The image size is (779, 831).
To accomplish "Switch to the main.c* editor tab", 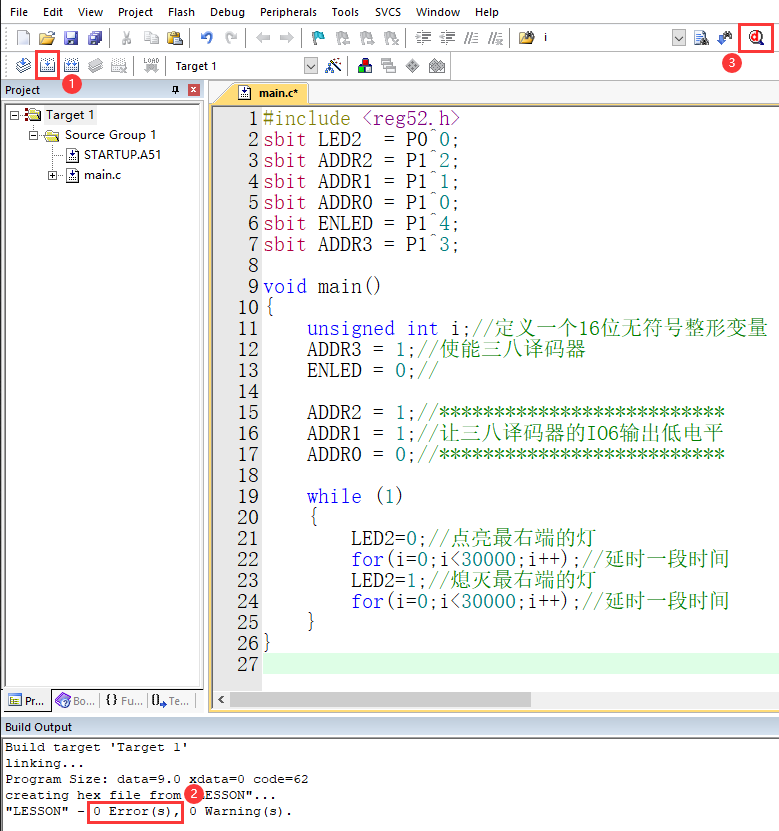I will click(275, 93).
